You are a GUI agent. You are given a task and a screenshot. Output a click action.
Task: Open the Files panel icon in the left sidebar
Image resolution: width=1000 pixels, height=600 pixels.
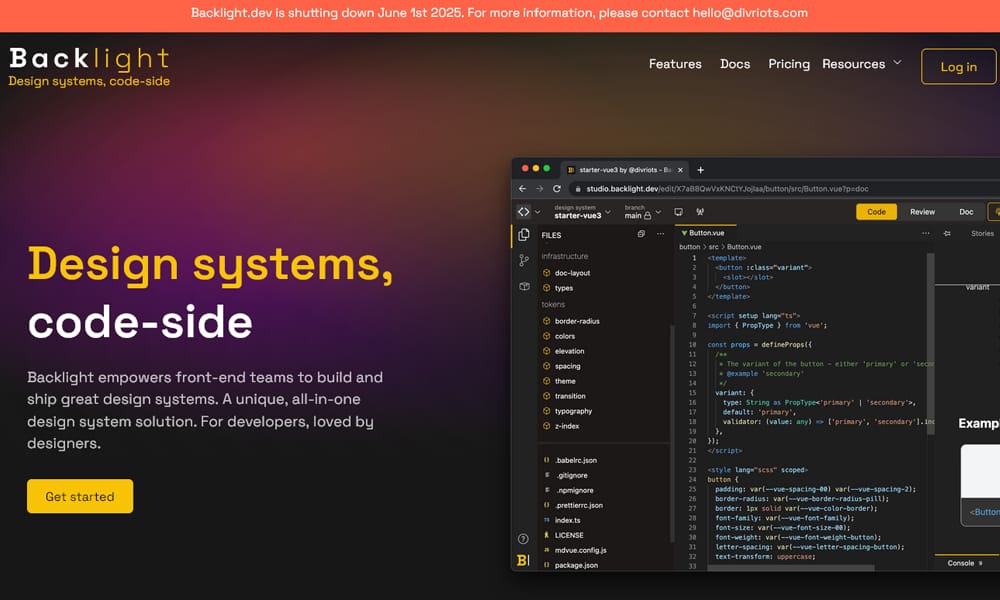click(x=524, y=234)
